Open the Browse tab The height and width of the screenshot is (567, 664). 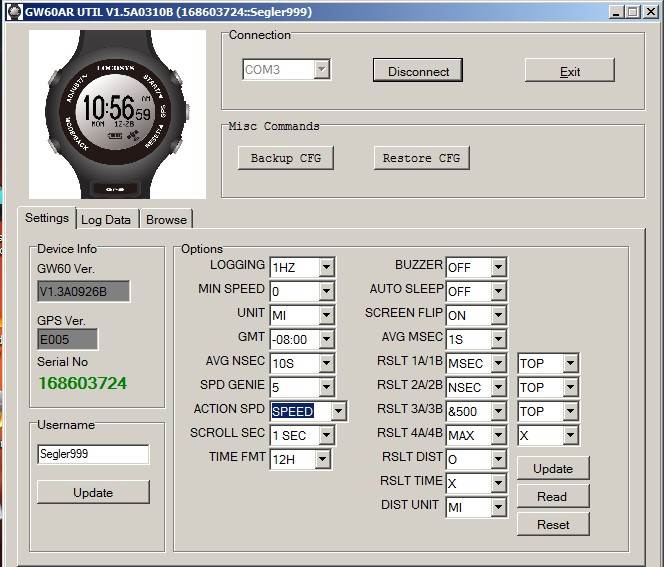point(166,220)
